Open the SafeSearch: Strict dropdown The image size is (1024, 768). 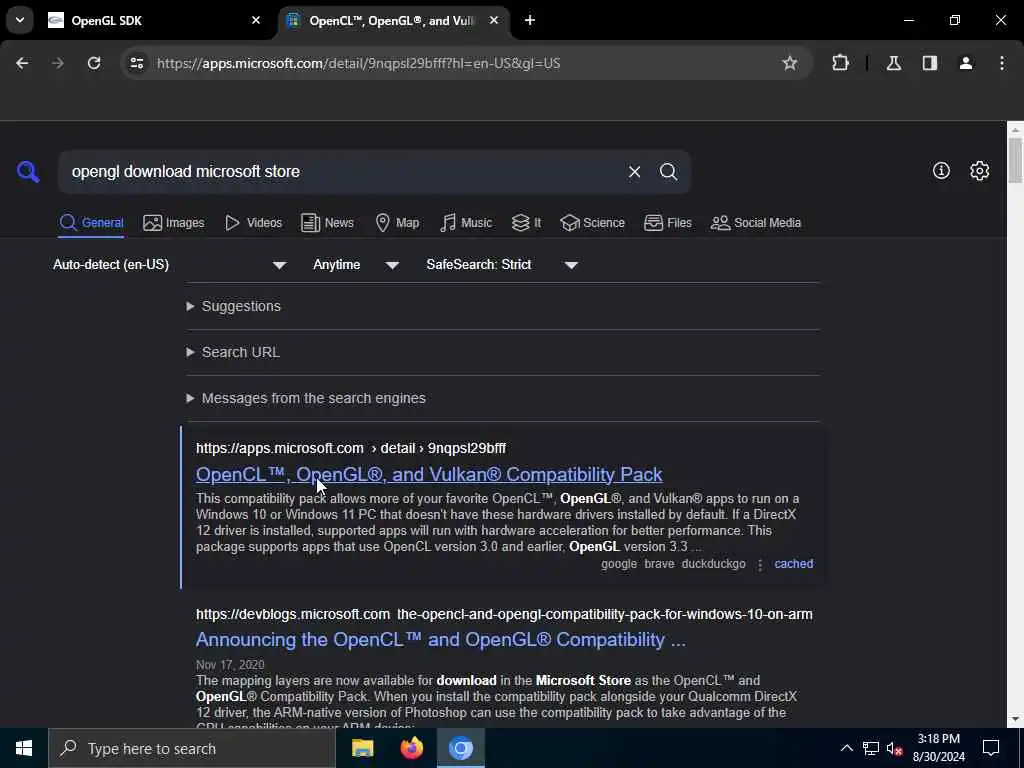(502, 264)
